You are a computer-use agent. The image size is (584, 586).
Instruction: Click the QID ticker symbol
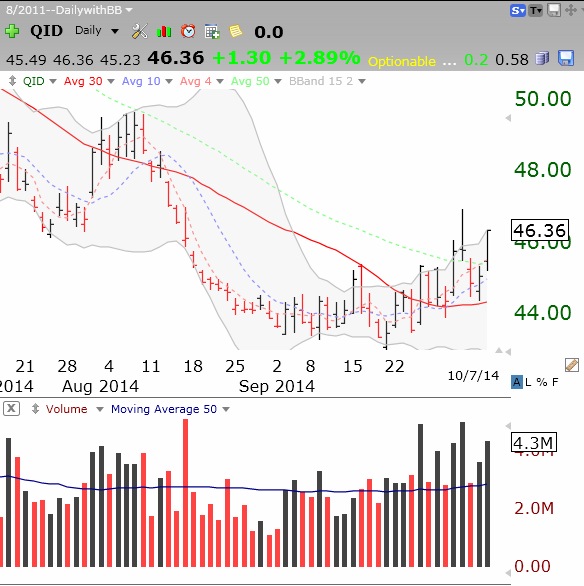pos(47,31)
